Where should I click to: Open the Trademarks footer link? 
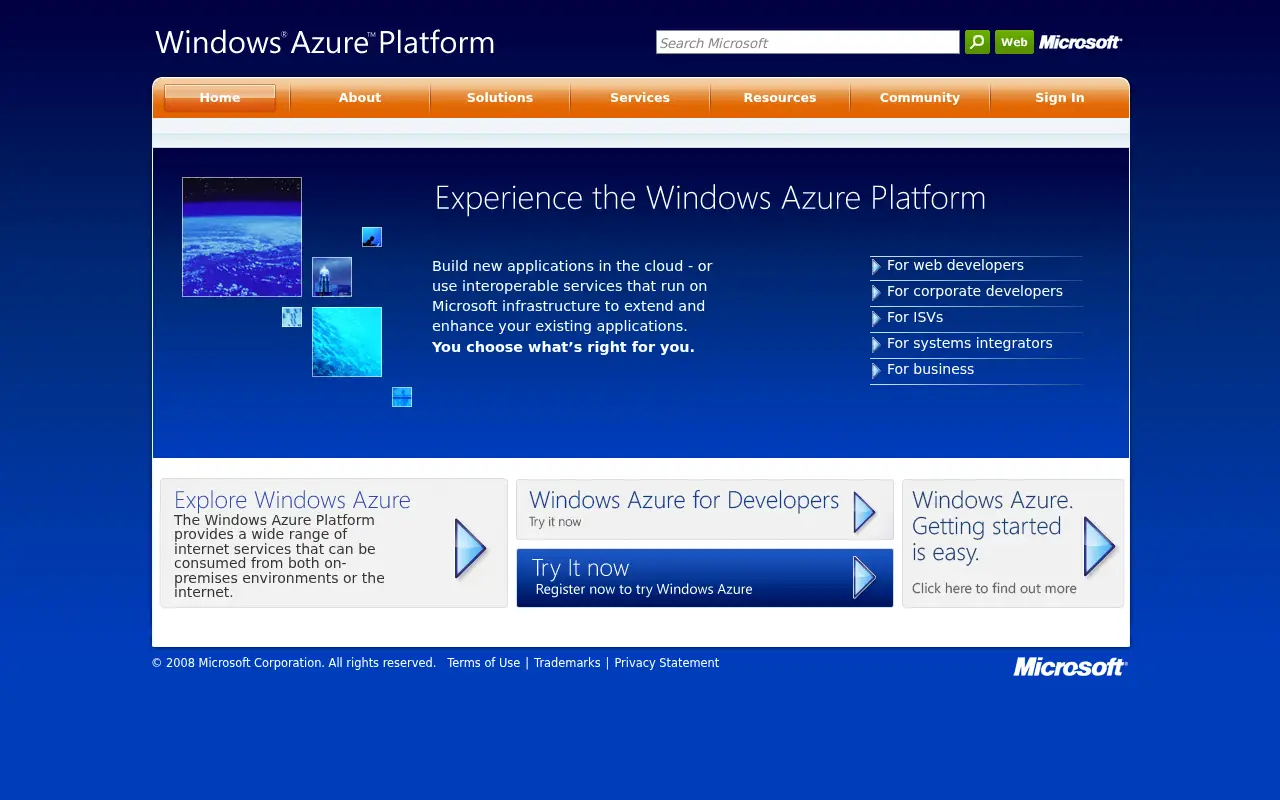(567, 663)
